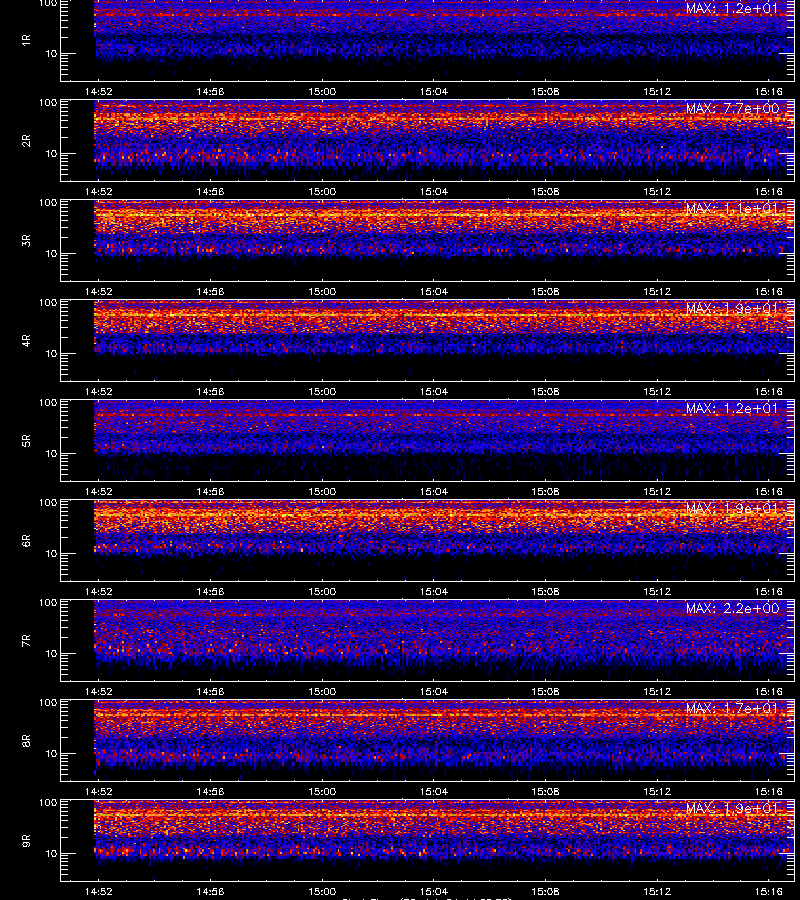Click the 14:56 time tick under panel 5R
Image resolution: width=800 pixels, height=900 pixels.
(x=210, y=491)
